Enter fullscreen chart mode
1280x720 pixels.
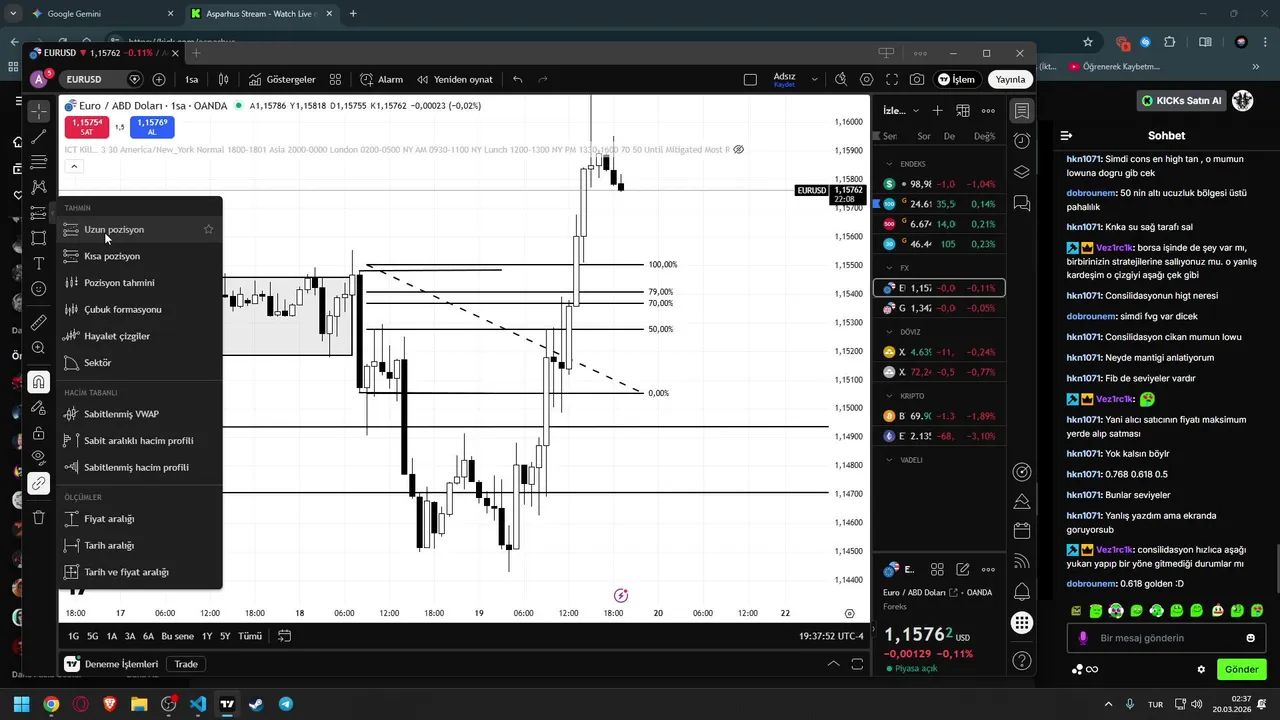891,79
